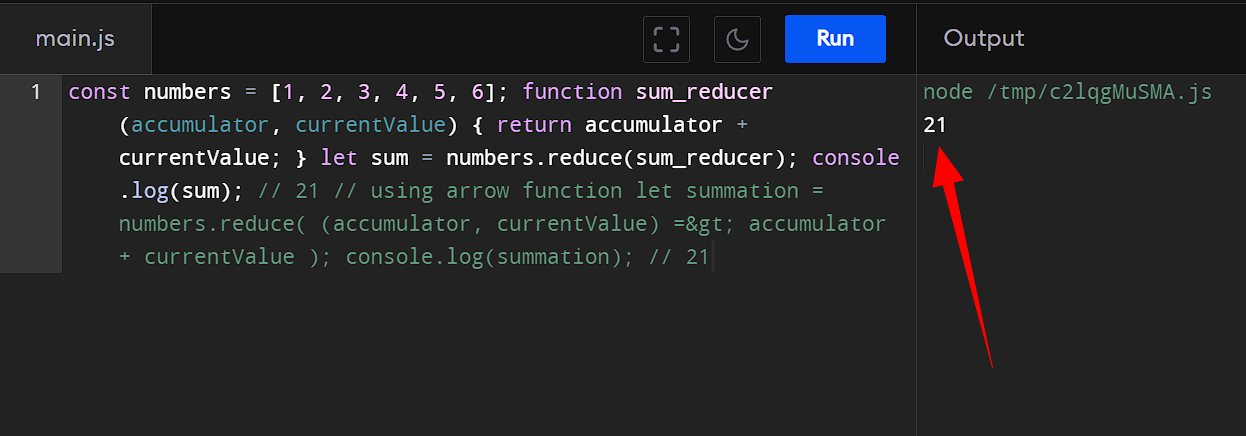Select the main.js file tab
Screen dimensions: 1246x436
[x=75, y=39]
